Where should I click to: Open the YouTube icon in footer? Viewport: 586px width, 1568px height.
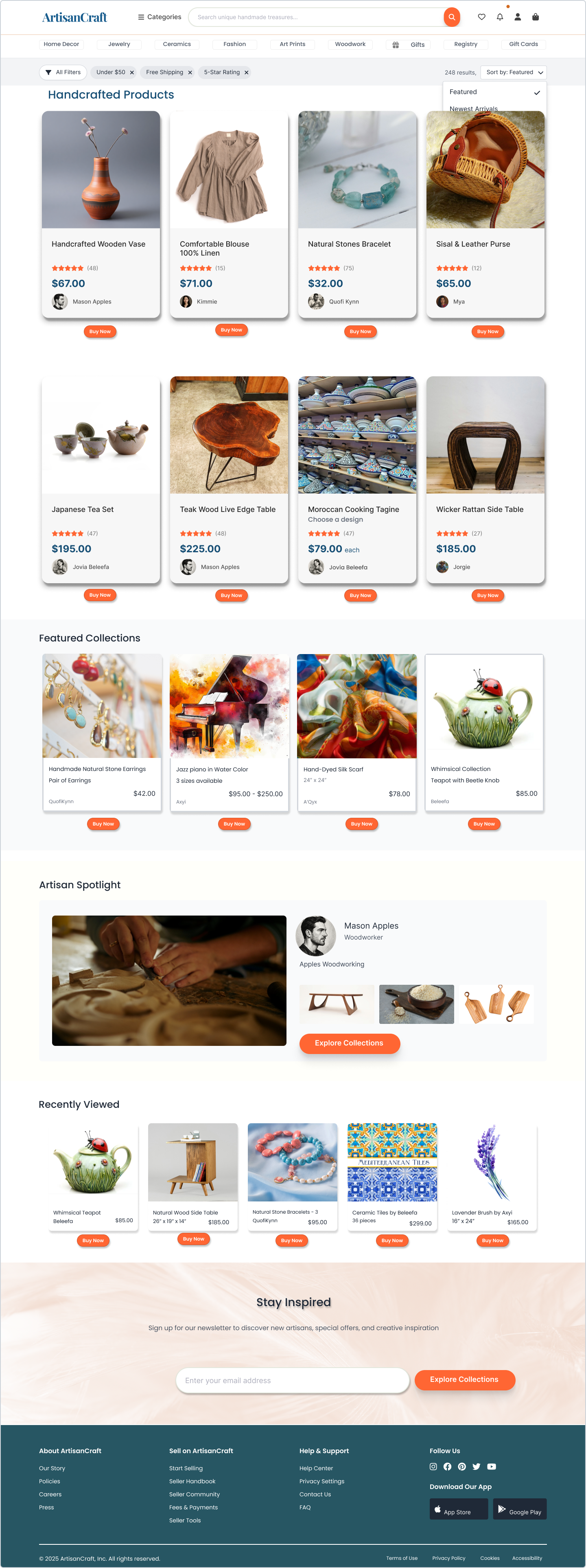click(x=491, y=1466)
